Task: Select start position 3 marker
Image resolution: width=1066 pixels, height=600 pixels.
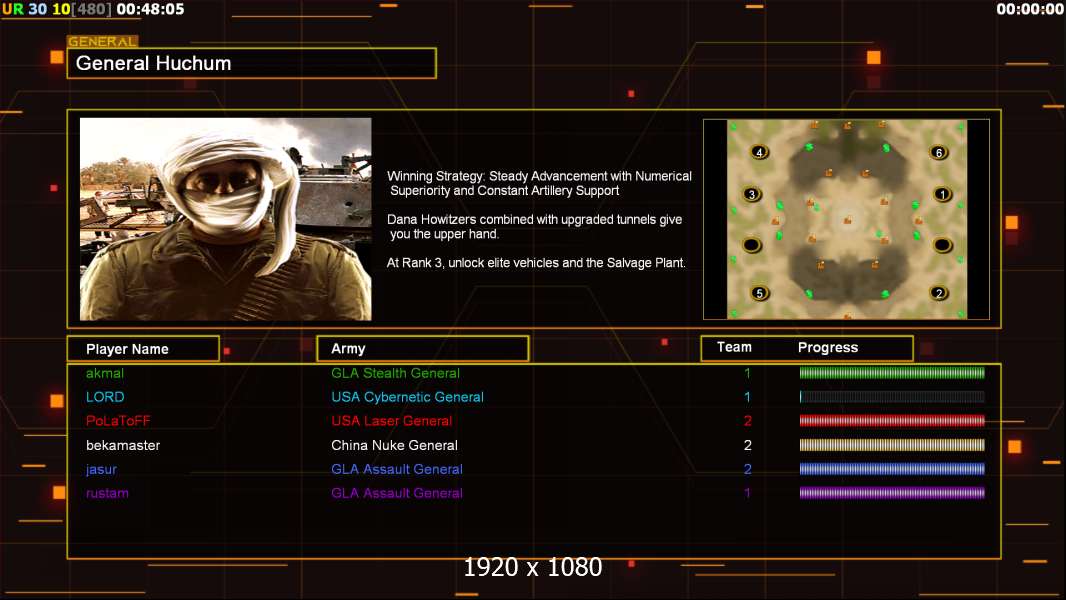Action: coord(751,194)
